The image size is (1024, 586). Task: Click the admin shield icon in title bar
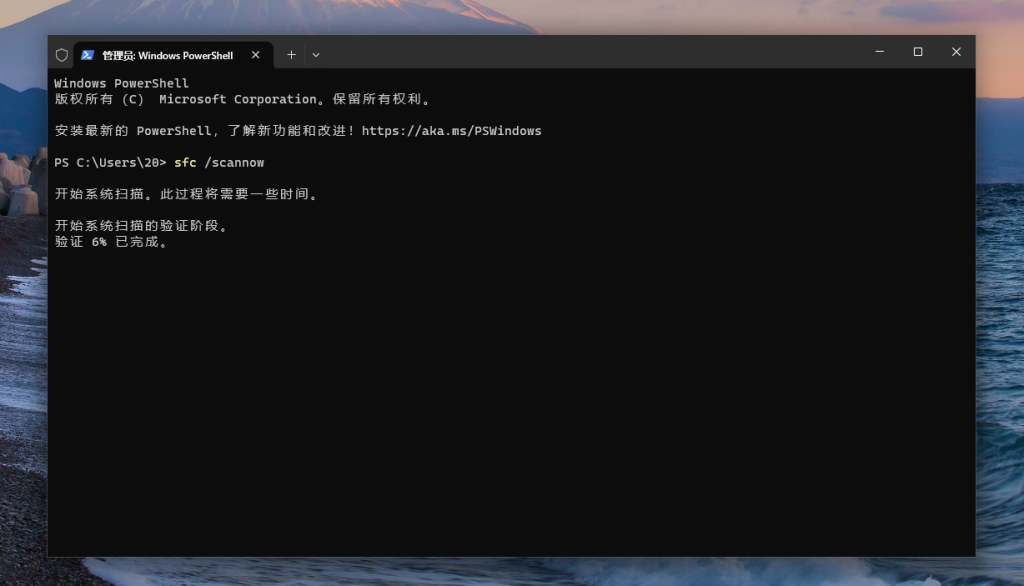click(61, 55)
